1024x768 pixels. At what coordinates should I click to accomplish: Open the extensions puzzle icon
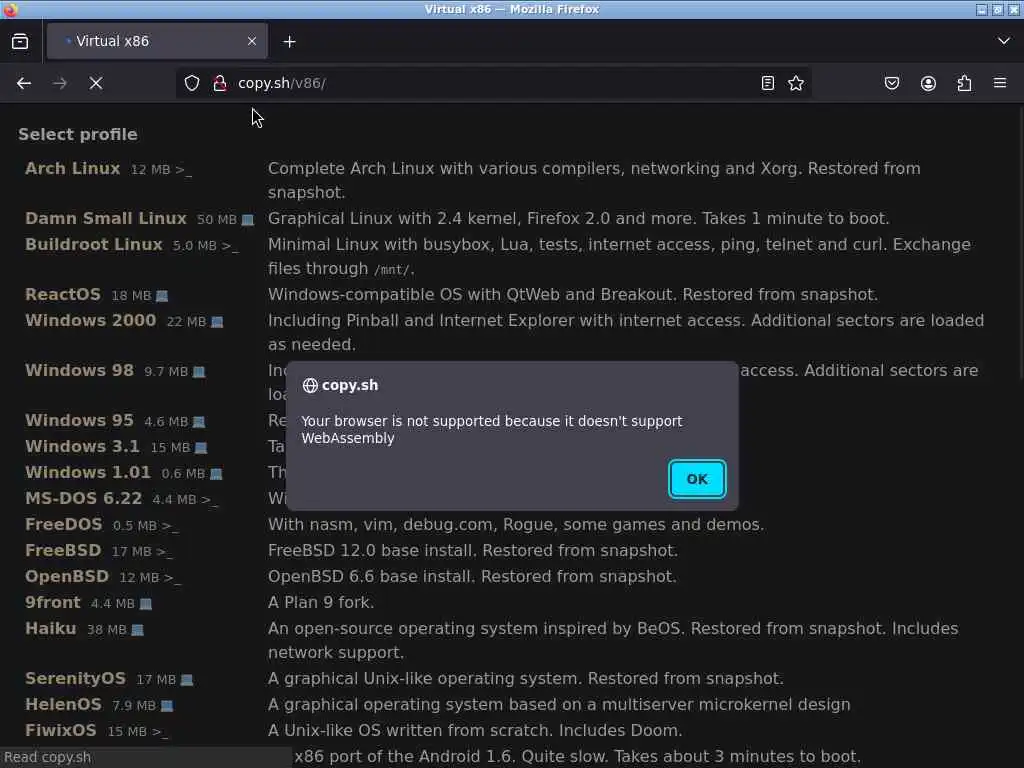(x=965, y=83)
